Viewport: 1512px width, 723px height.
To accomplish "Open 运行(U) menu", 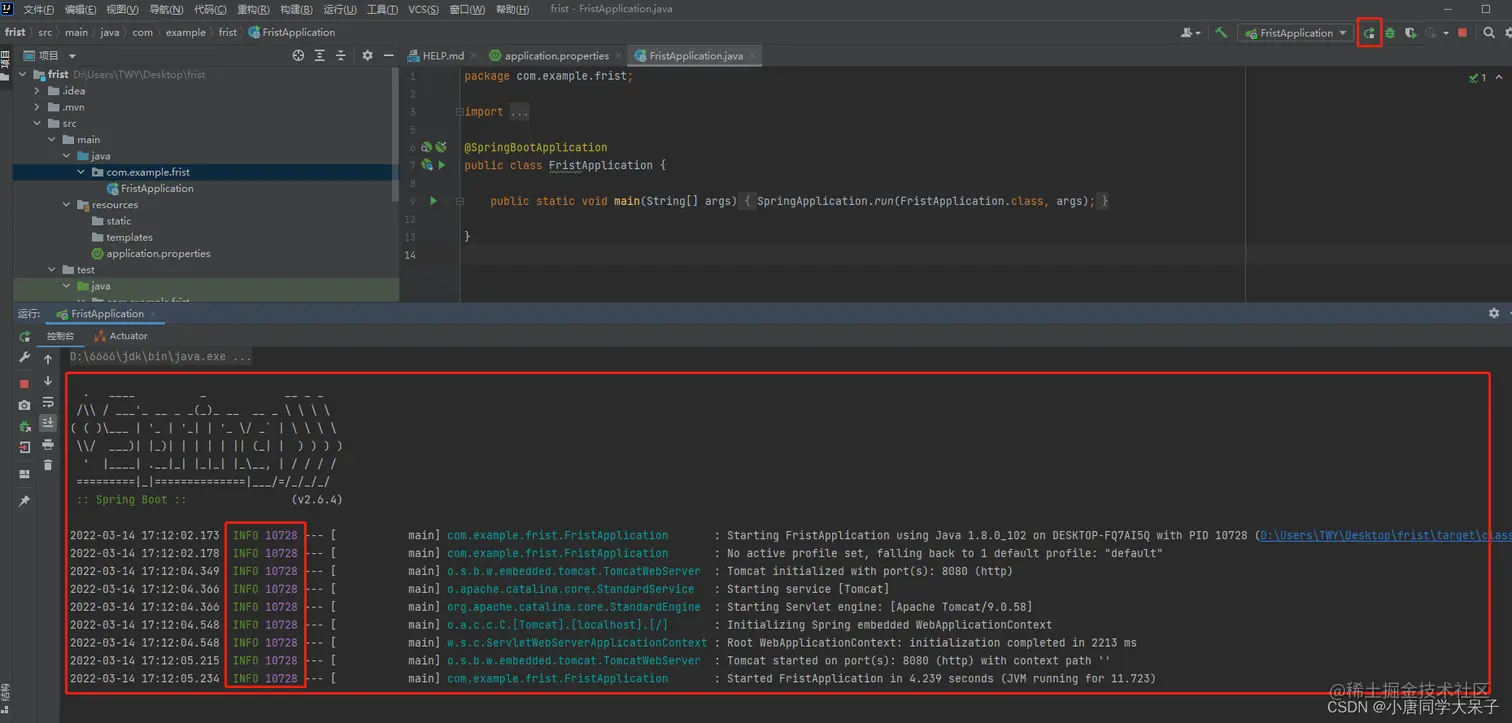I will (x=340, y=9).
